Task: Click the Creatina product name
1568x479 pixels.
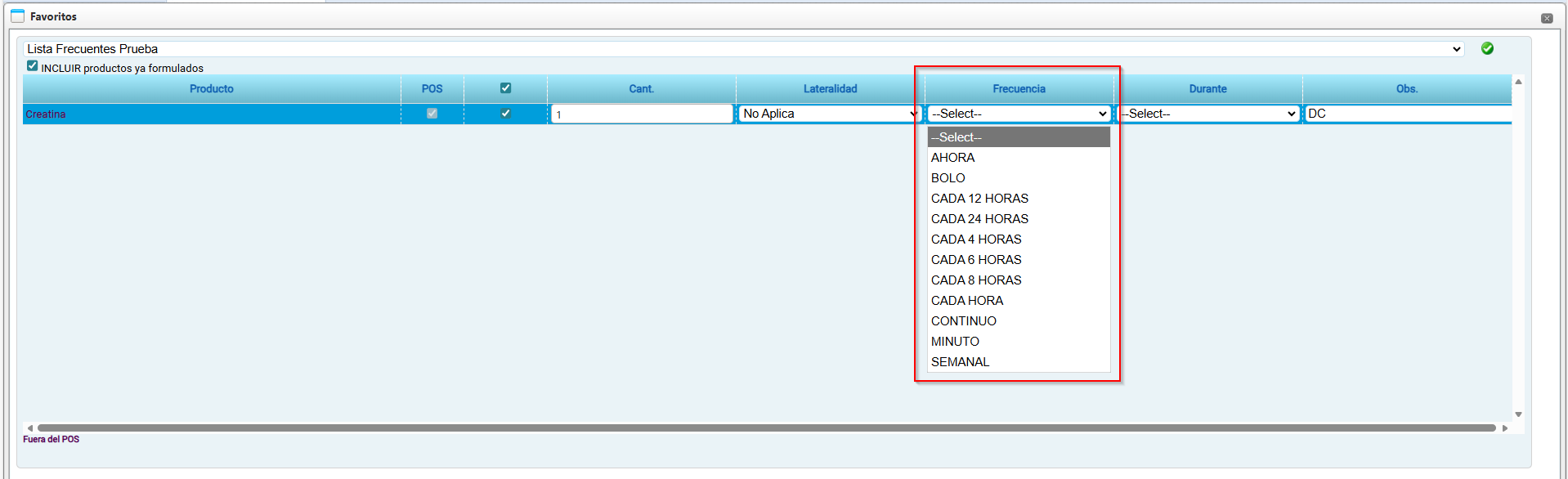Action: pyautogui.click(x=46, y=114)
